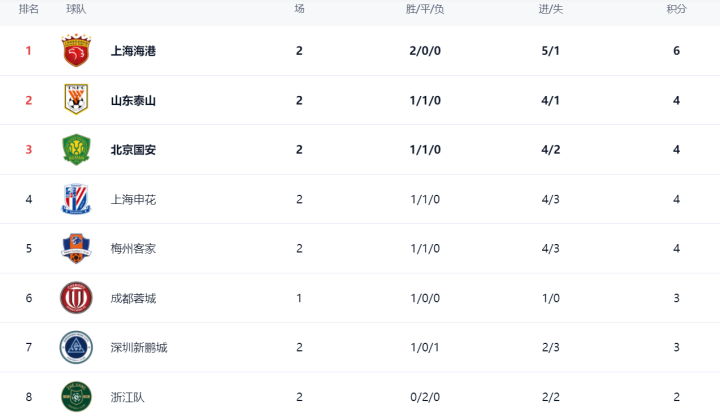Click the 胜/平/负 column header

point(425,9)
